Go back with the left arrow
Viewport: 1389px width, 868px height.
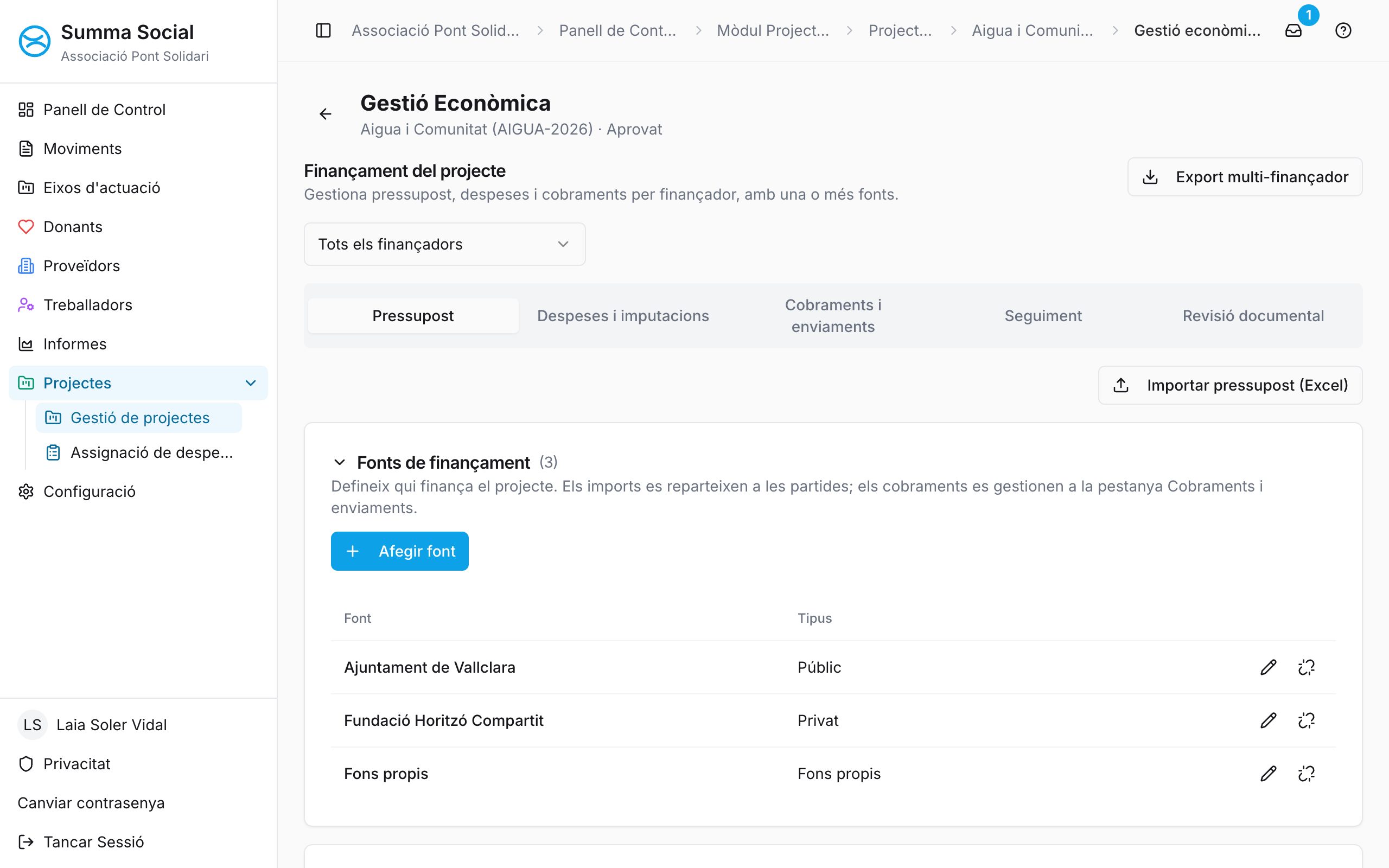(x=326, y=114)
